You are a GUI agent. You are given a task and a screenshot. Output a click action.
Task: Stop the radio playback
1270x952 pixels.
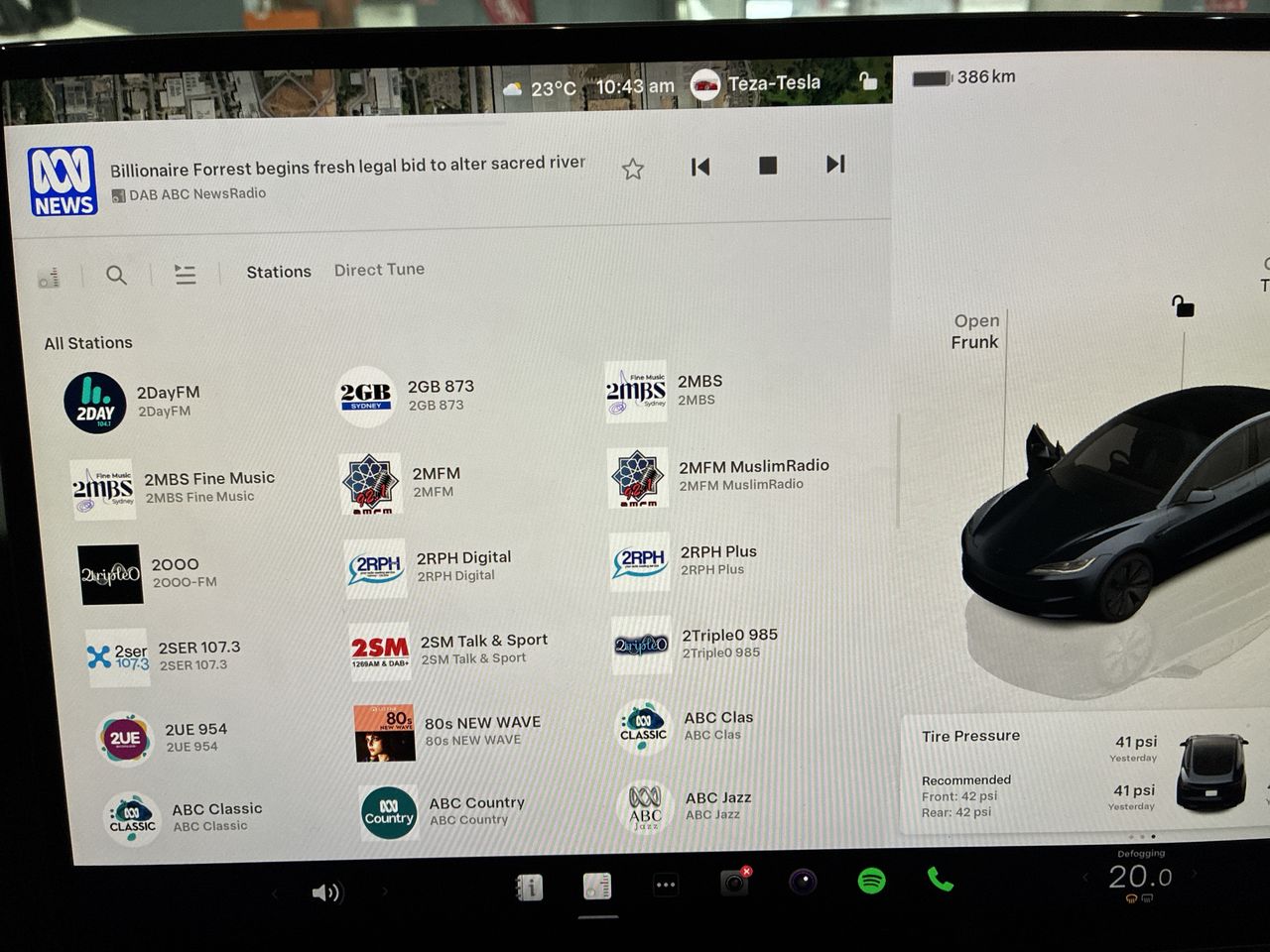pyautogui.click(x=767, y=166)
